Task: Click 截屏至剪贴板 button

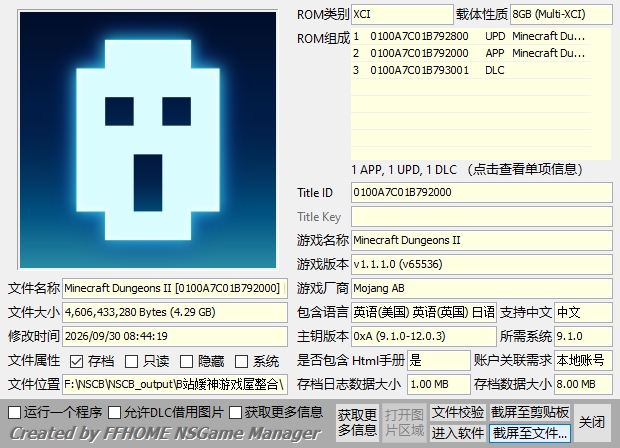Action: [530, 412]
